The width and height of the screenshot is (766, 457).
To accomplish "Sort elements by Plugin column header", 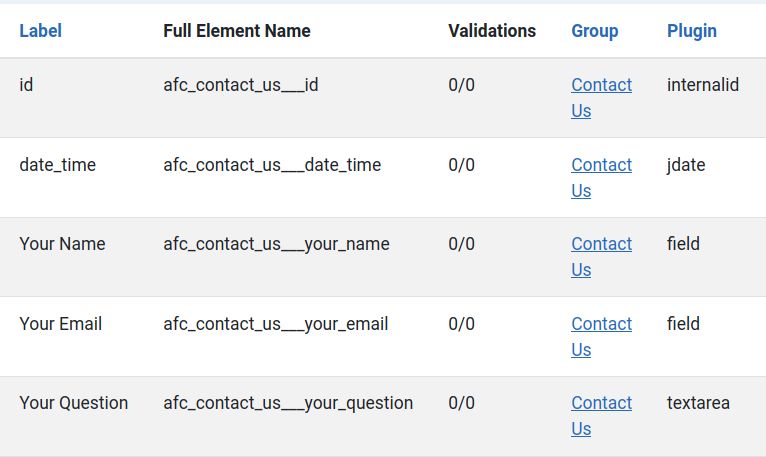I will 691,31.
